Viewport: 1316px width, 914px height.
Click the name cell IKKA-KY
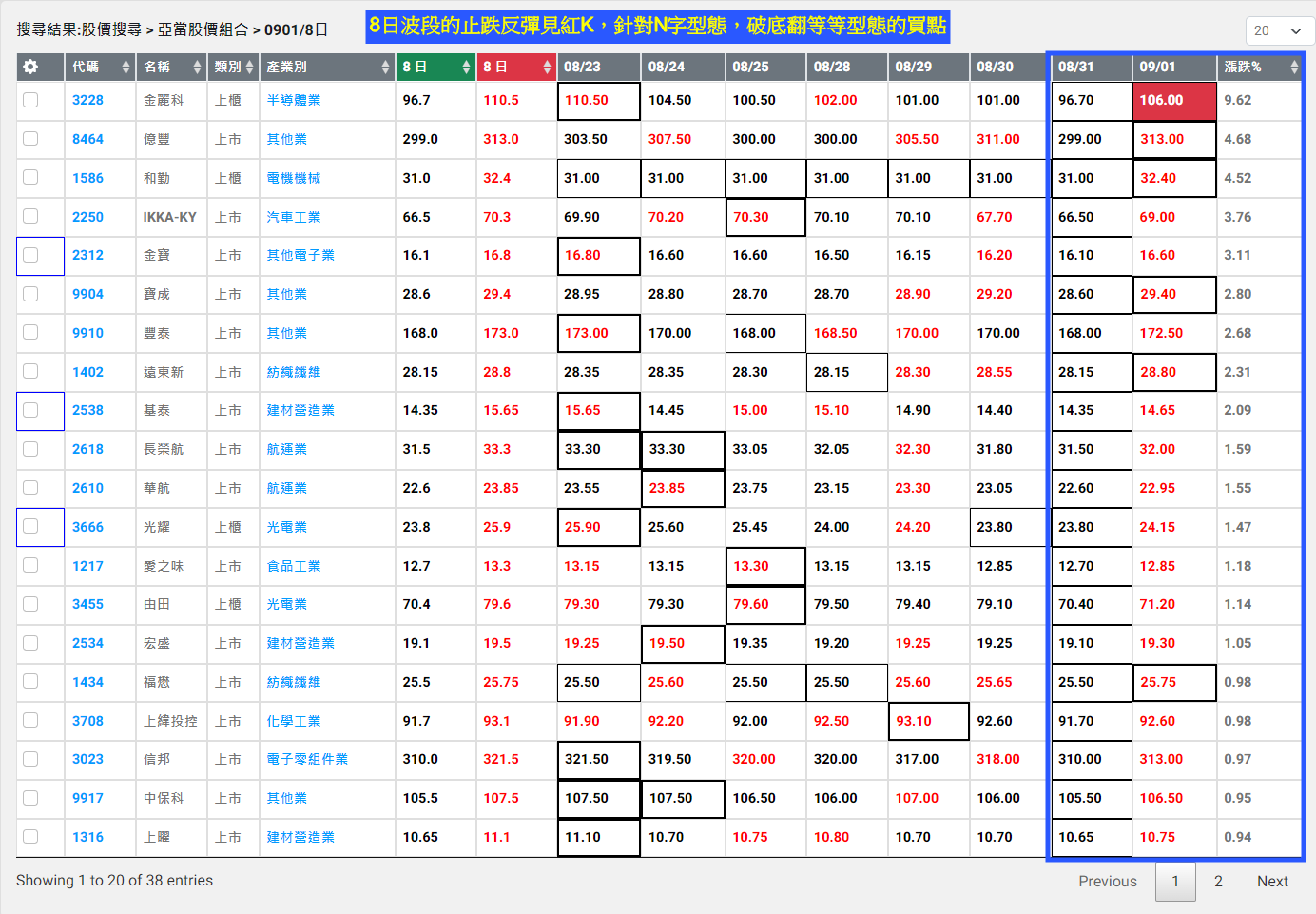170,217
